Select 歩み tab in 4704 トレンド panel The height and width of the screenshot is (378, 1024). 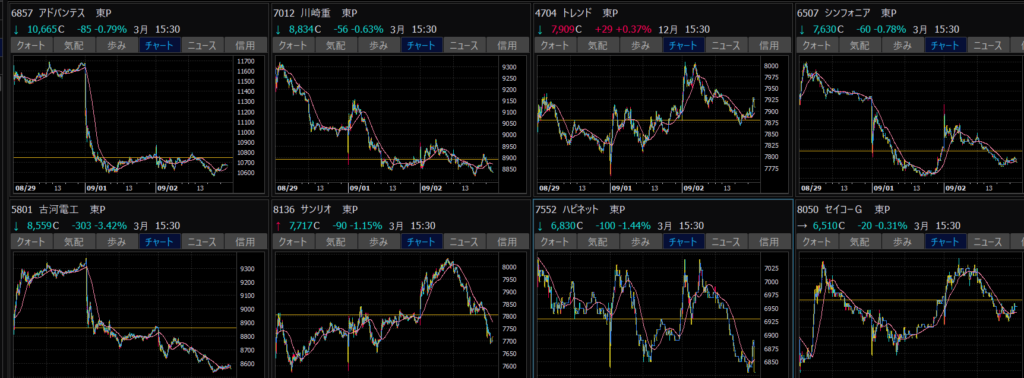point(641,45)
